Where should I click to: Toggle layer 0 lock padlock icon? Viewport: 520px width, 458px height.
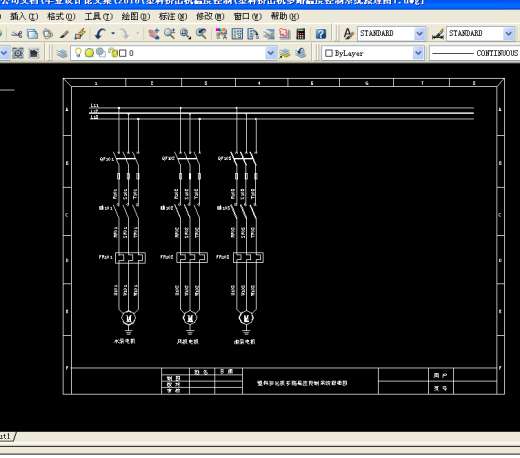pos(113,53)
